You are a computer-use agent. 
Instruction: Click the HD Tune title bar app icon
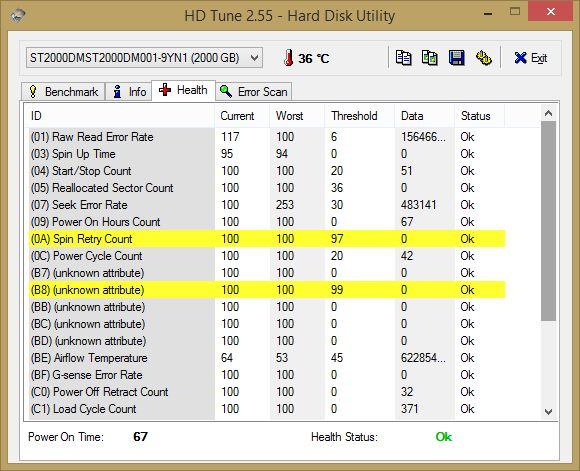point(17,16)
